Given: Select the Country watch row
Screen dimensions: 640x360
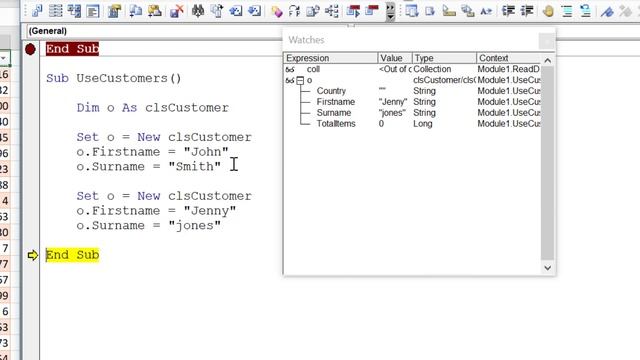Looking at the screenshot, I should 412,91.
